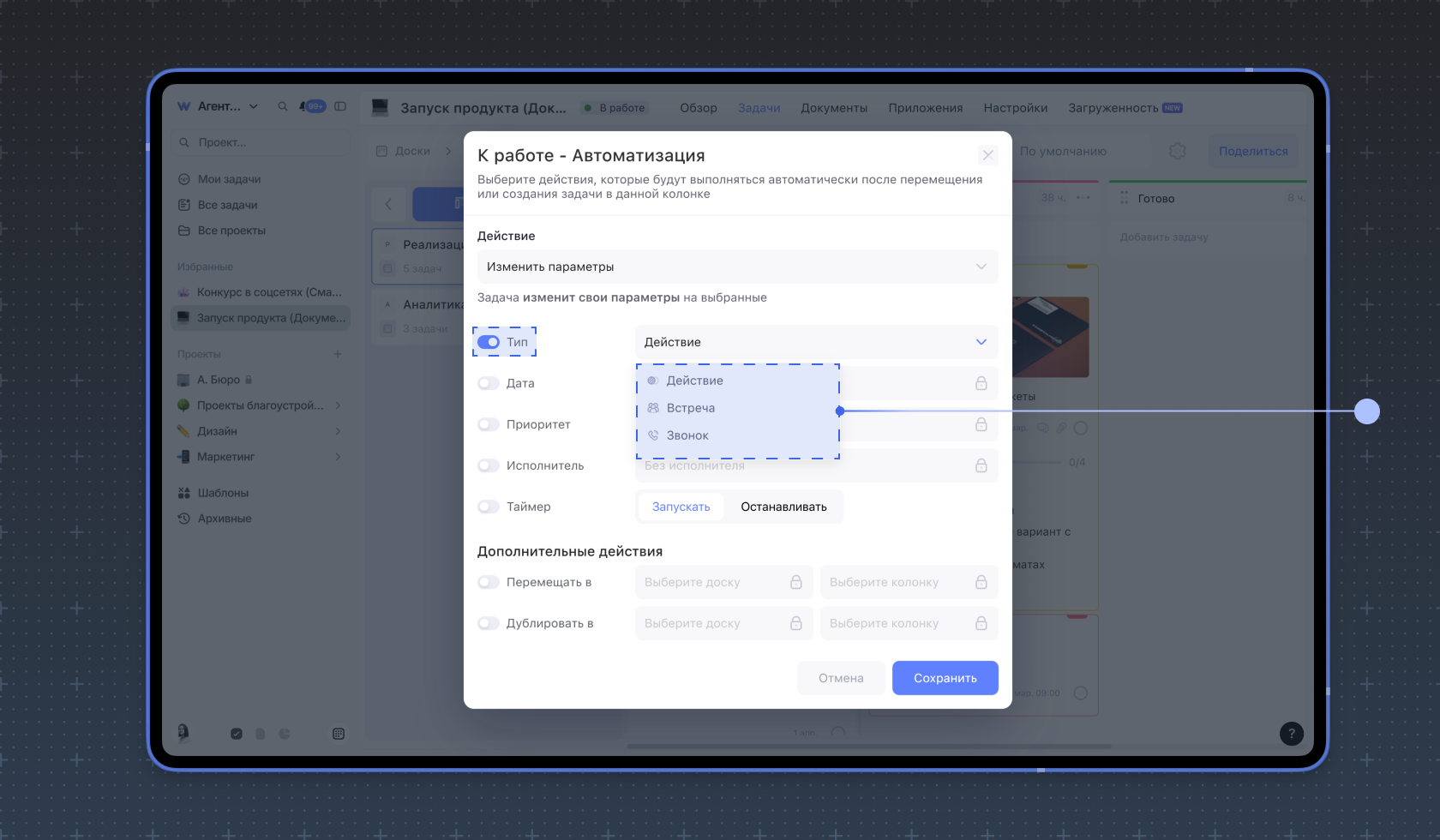Turn on the Приоритет toggle
This screenshot has width=1440, height=840.
point(489,424)
